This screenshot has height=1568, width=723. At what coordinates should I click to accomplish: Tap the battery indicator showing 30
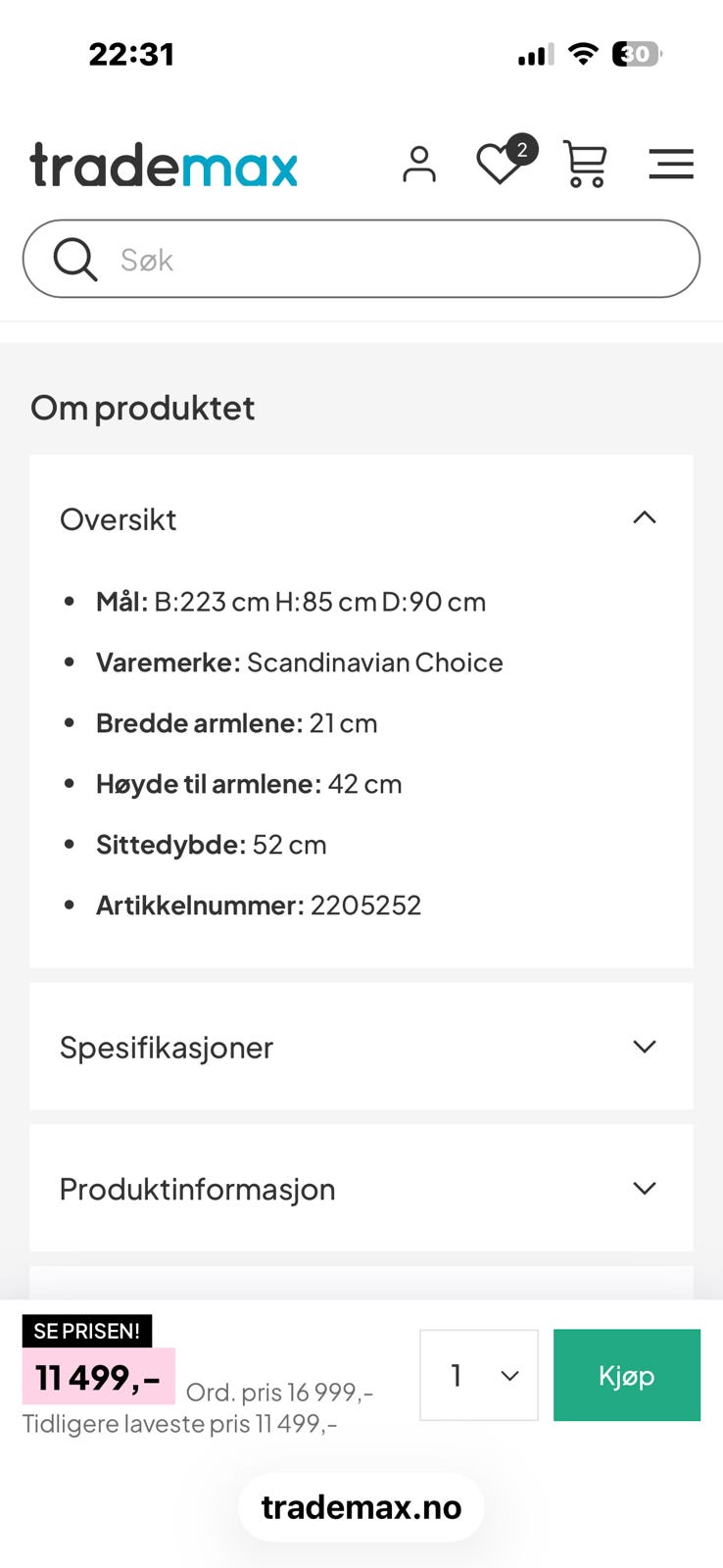coord(635,54)
